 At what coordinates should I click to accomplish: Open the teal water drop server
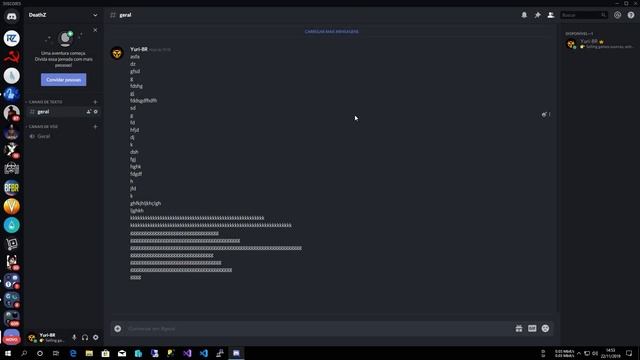tap(11, 225)
